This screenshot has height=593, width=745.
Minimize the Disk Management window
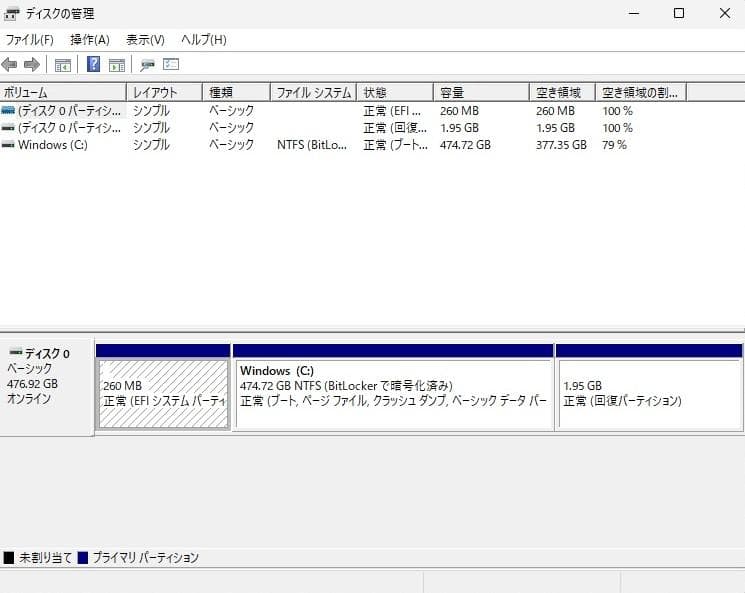pyautogui.click(x=634, y=13)
